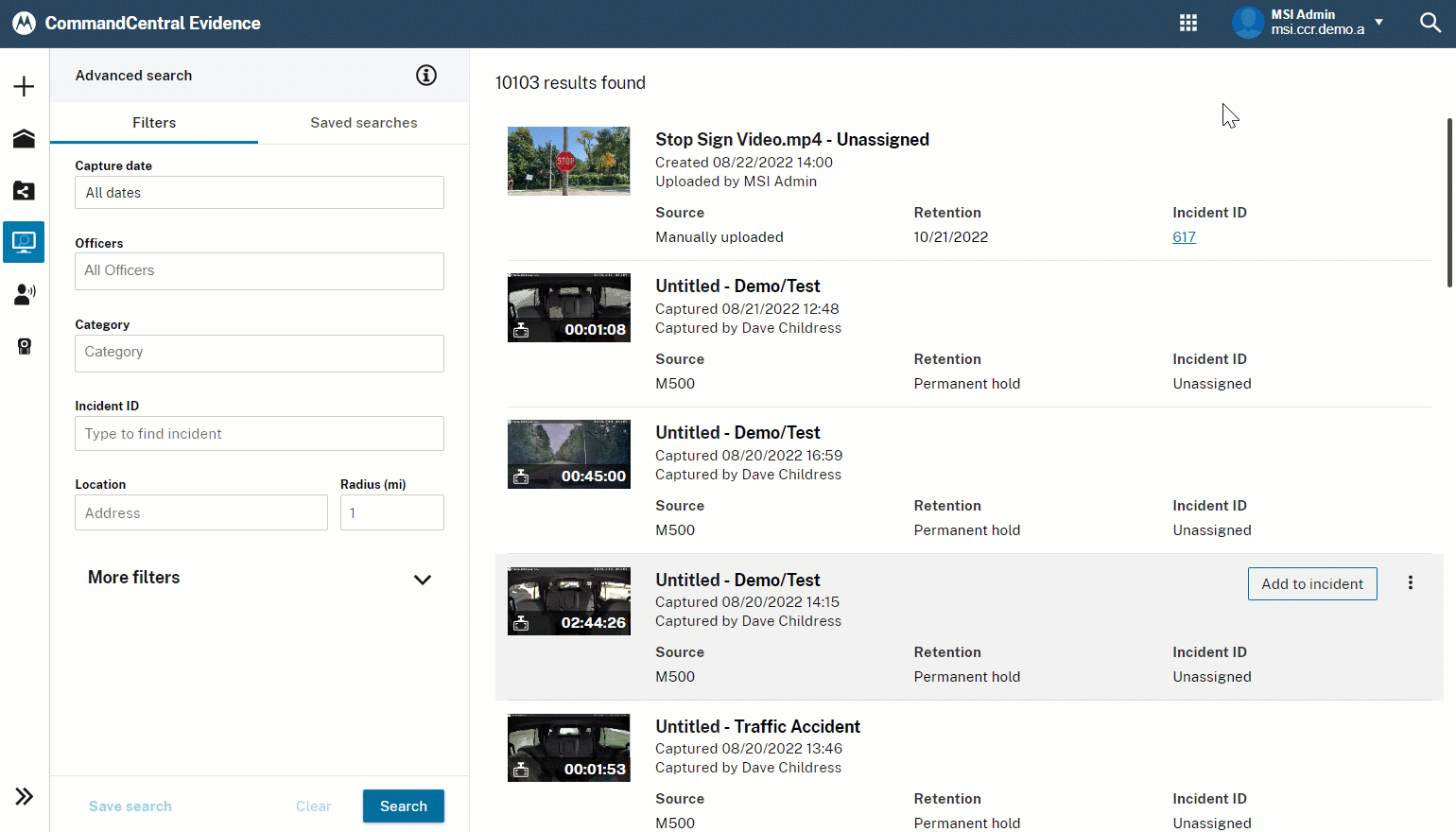
Task: Expand the More filters section
Action: (x=422, y=580)
